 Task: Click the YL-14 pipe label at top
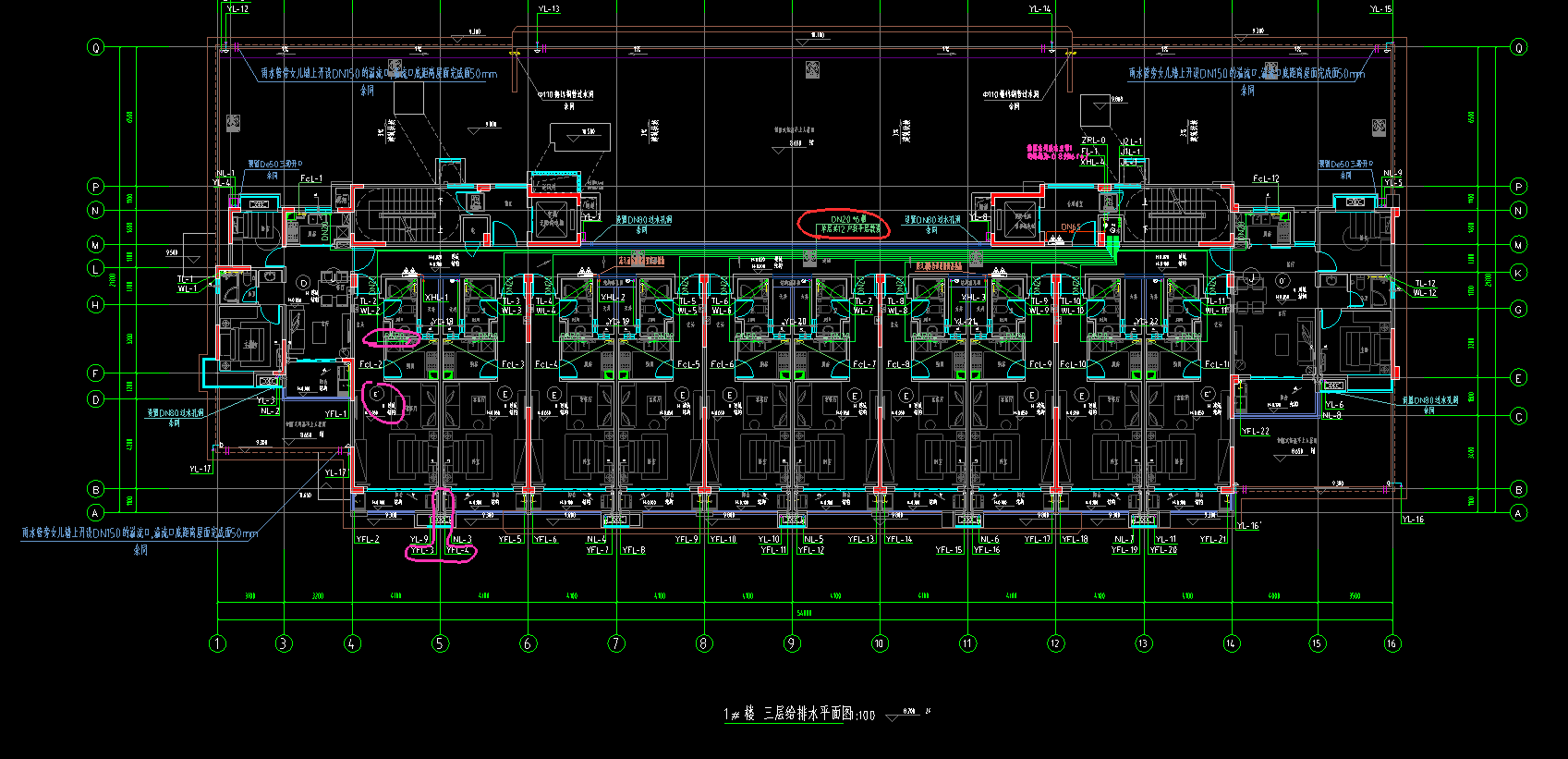pyautogui.click(x=1040, y=9)
